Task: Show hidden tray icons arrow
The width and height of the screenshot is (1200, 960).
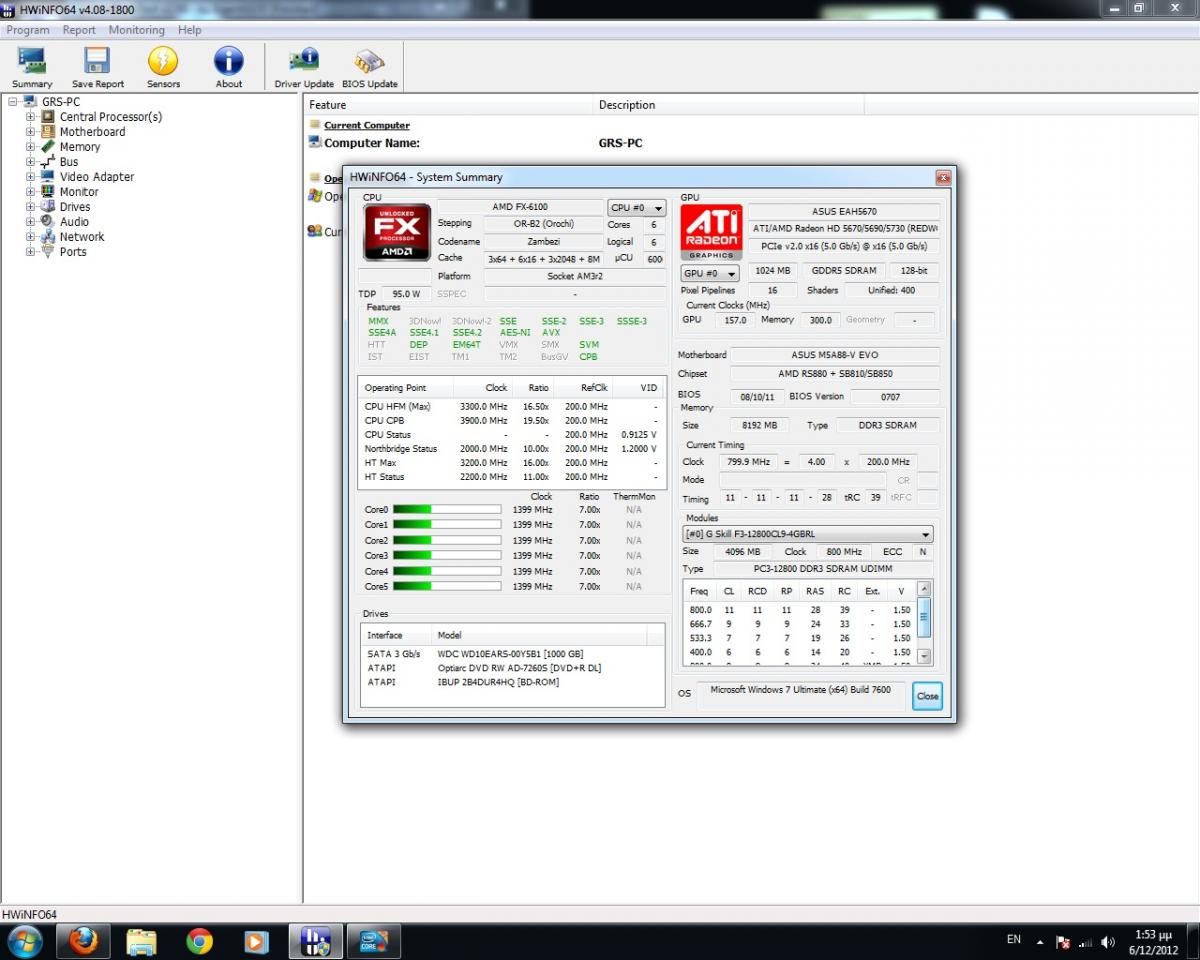Action: click(x=1040, y=942)
